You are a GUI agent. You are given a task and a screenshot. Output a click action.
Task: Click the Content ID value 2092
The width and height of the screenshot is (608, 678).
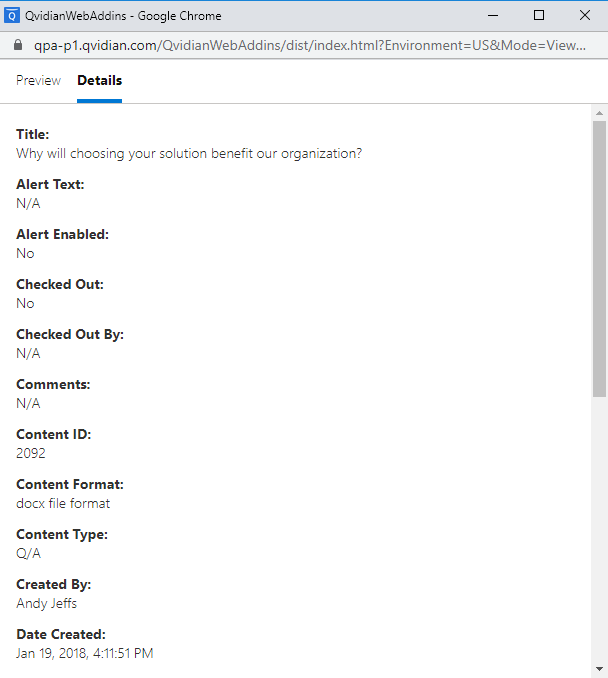pos(31,453)
